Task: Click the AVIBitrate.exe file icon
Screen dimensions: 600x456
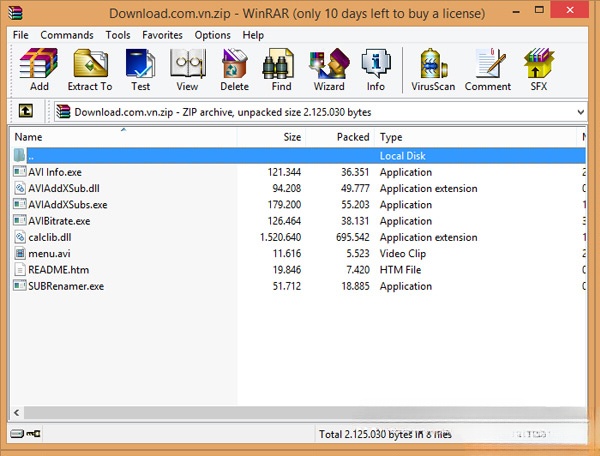Action: [x=20, y=220]
